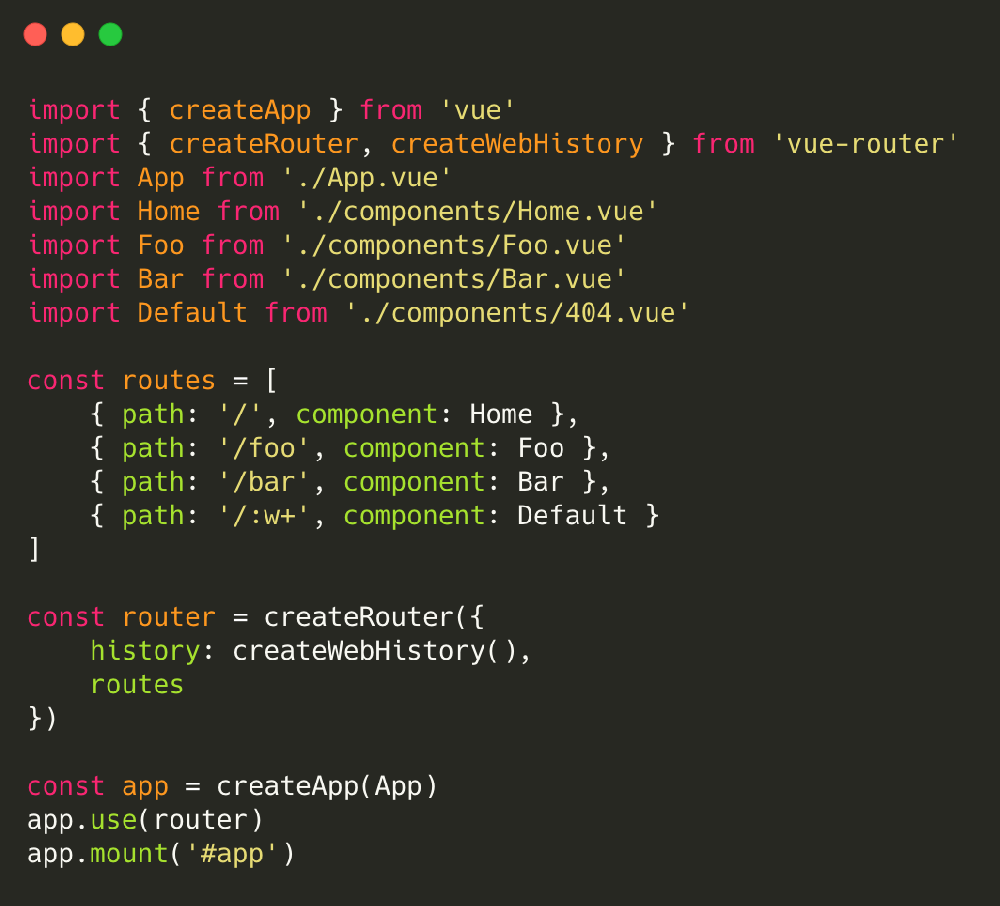Click the createApp(App) call

click(x=327, y=786)
